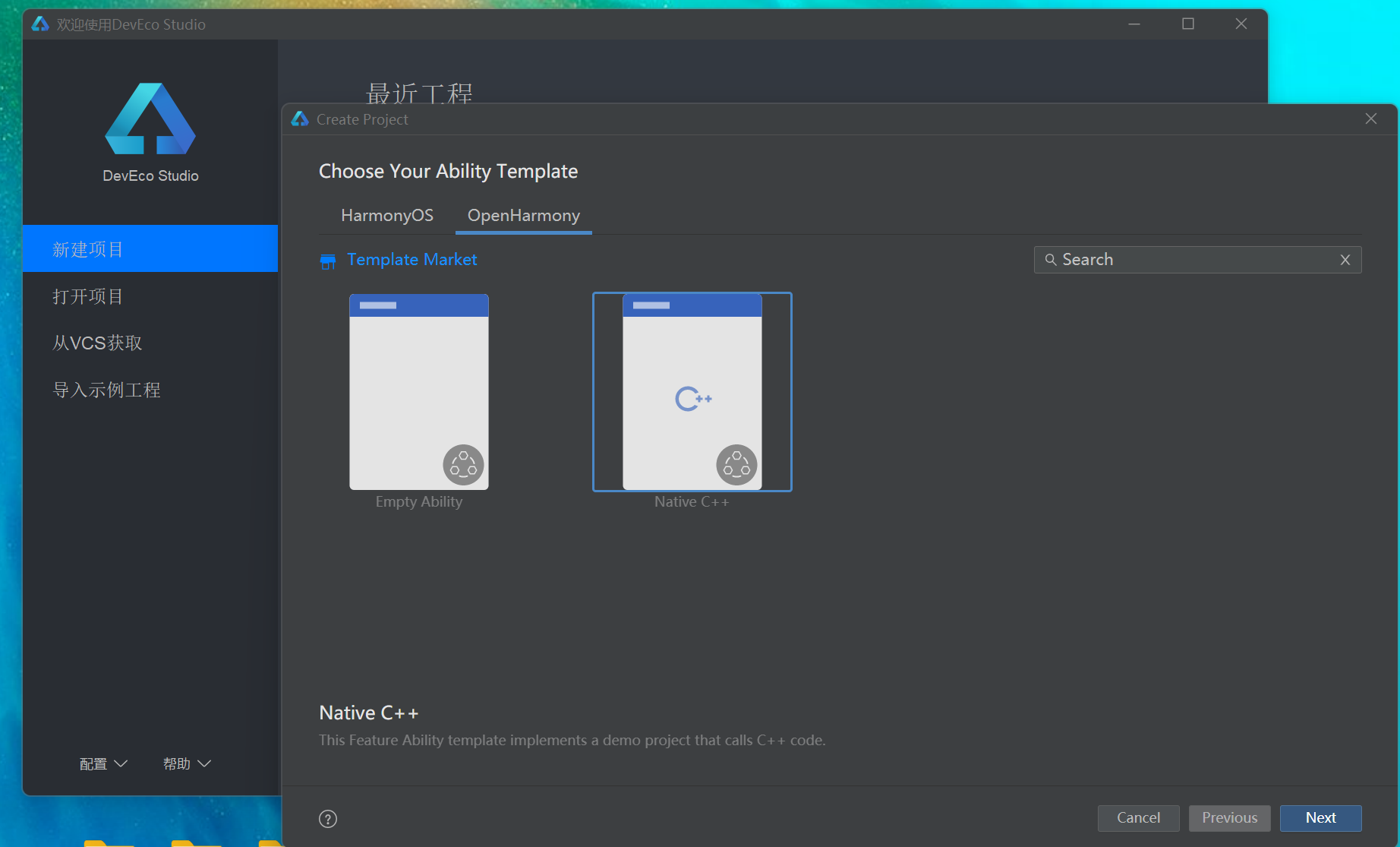Click the Empty Ability label text
Screen dimensions: 1400x847
419,502
